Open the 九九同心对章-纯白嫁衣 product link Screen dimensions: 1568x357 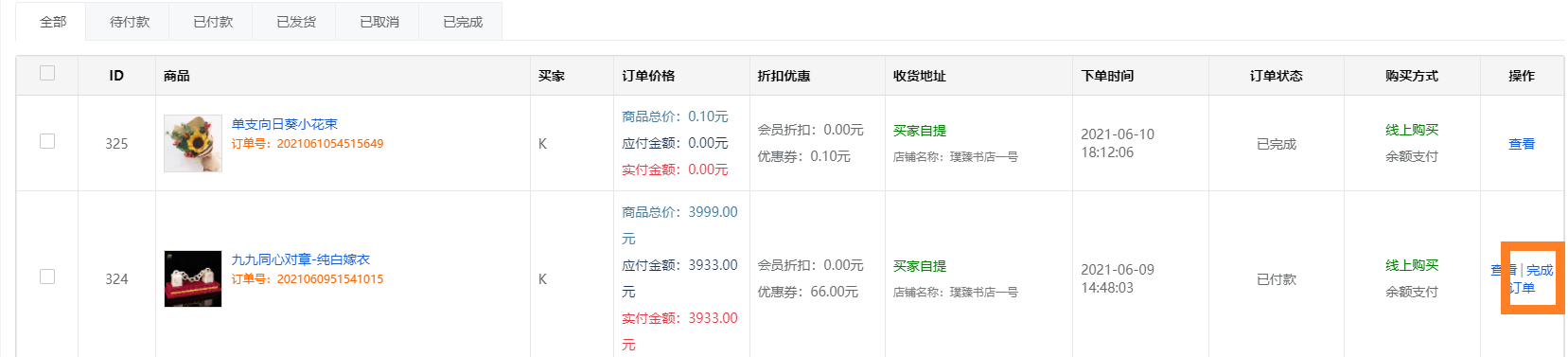click(301, 259)
